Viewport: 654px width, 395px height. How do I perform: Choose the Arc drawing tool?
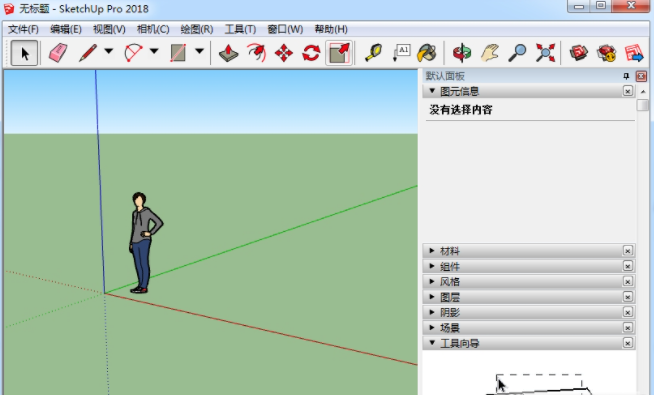tap(133, 53)
